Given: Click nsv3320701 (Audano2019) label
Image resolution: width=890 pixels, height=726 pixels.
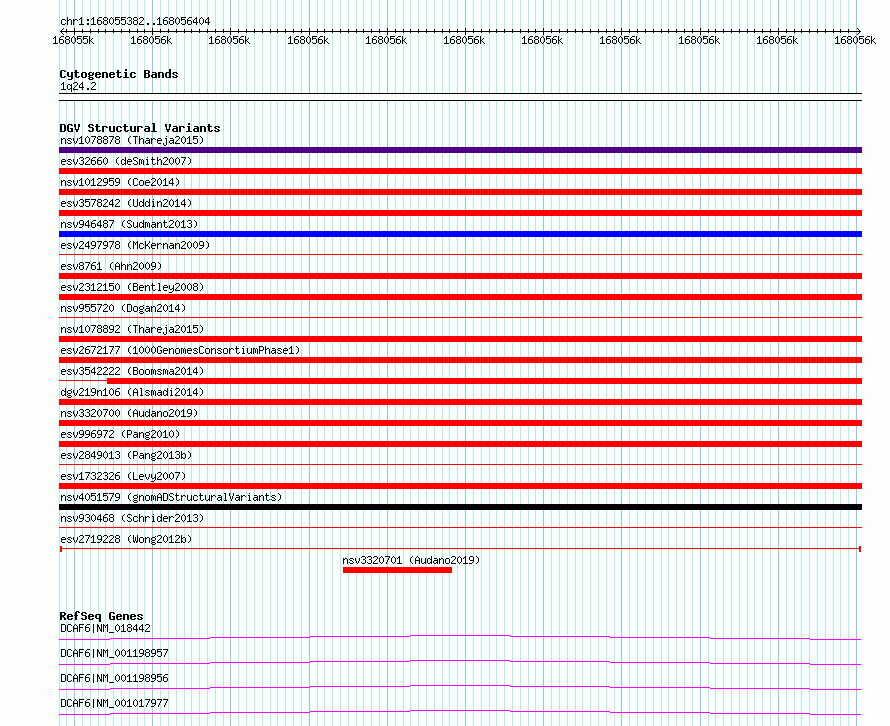Looking at the screenshot, I should [411, 560].
